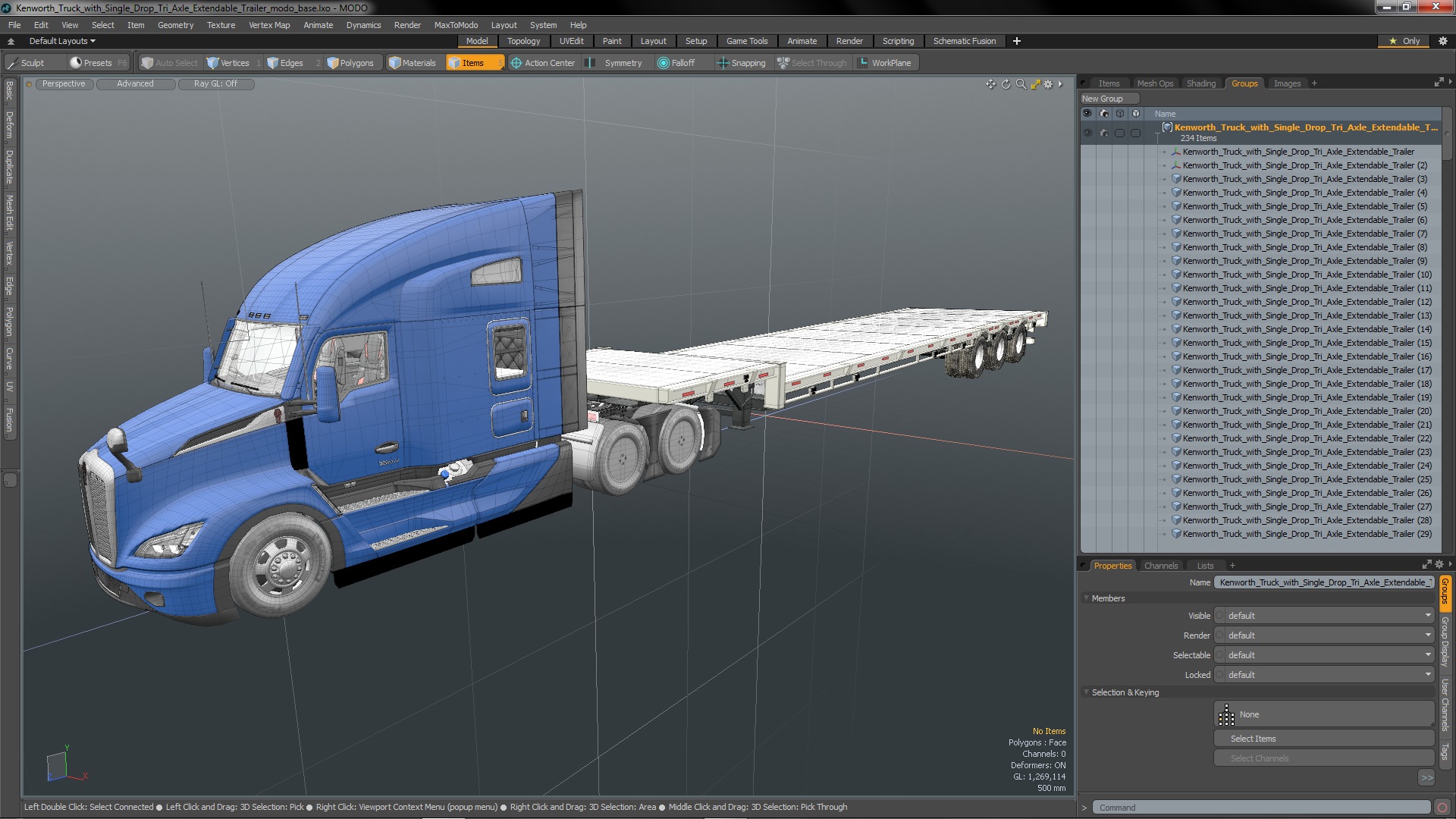1456x819 pixels.
Task: Open the Geometry menu
Action: (x=175, y=25)
